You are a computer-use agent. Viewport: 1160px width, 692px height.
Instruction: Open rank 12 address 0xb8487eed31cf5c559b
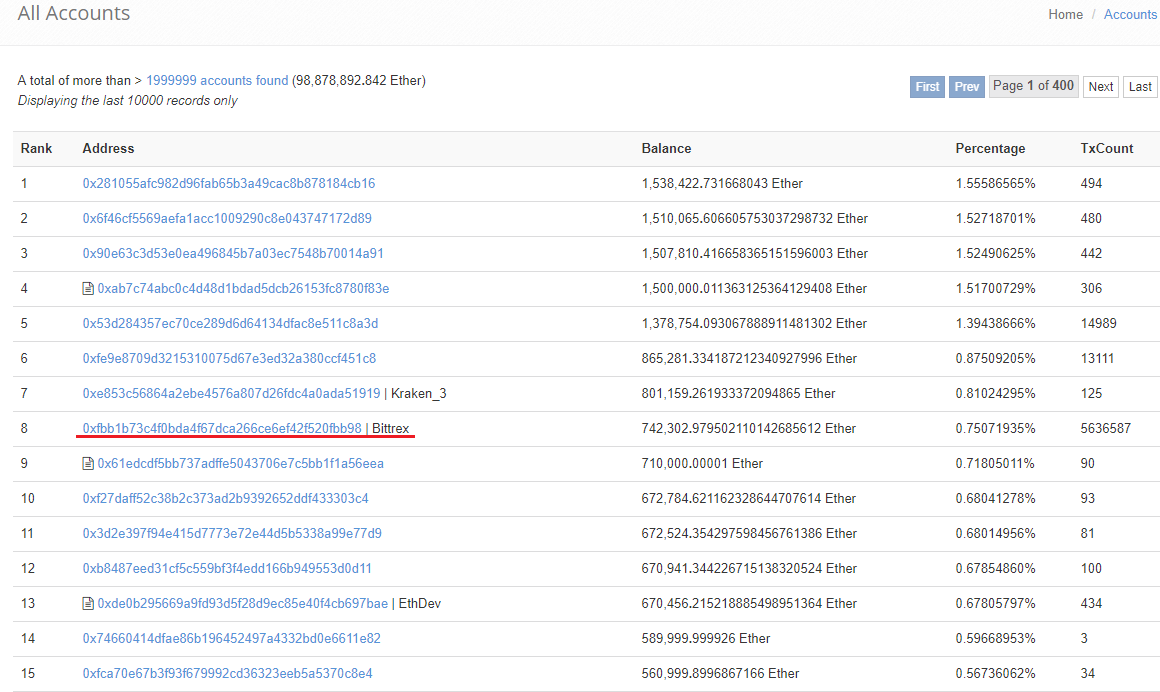point(227,568)
